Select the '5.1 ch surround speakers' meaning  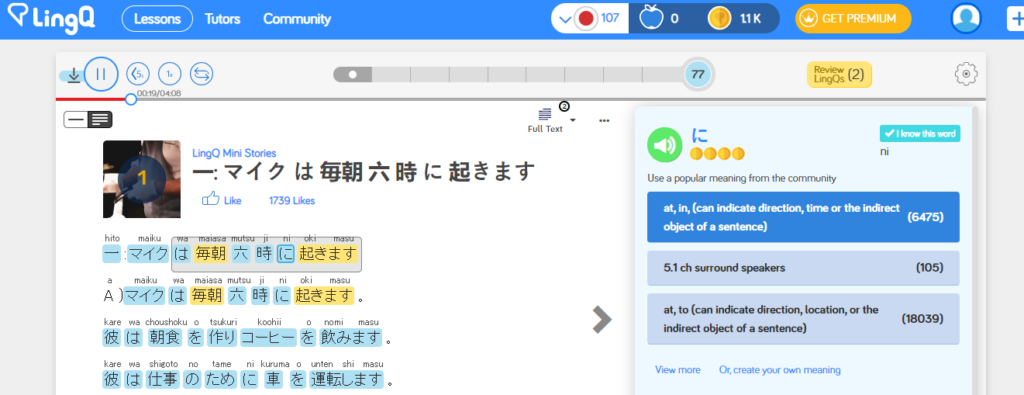pos(803,268)
